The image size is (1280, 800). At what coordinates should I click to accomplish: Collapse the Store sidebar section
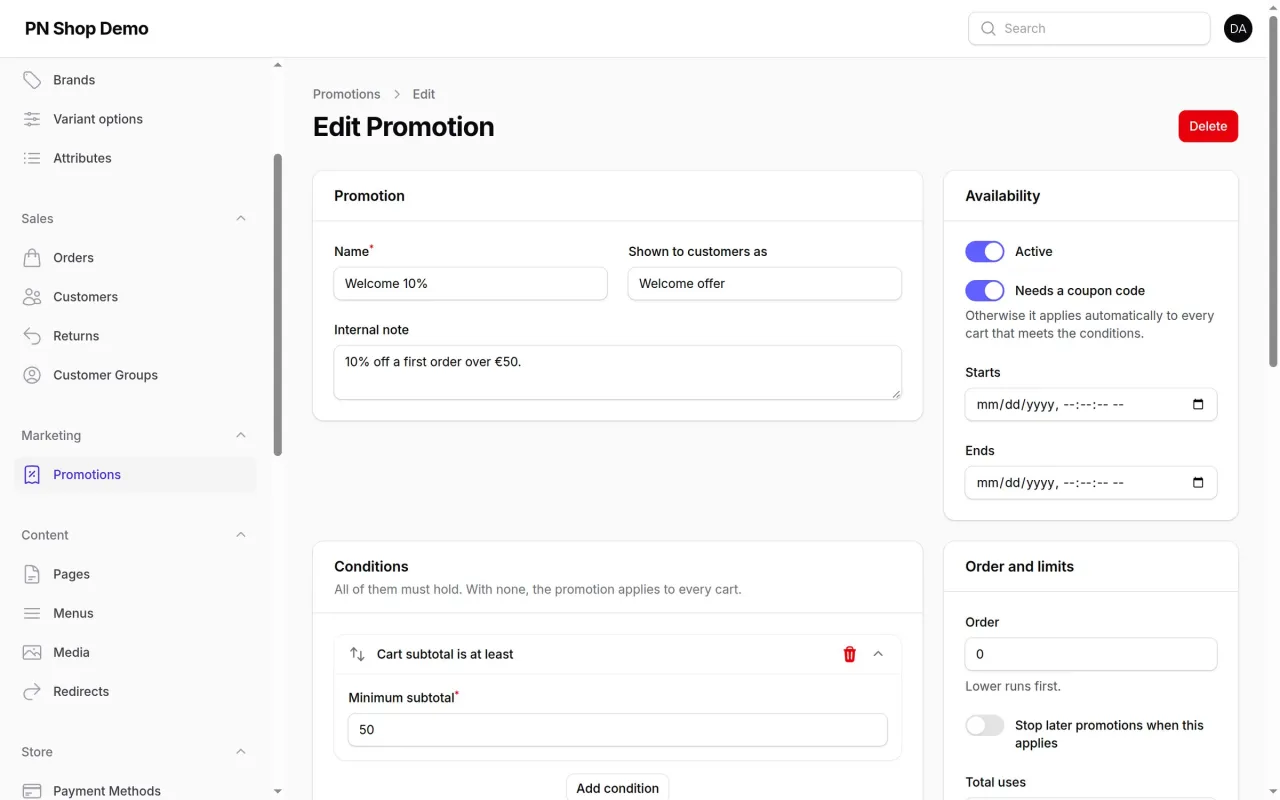[241, 752]
